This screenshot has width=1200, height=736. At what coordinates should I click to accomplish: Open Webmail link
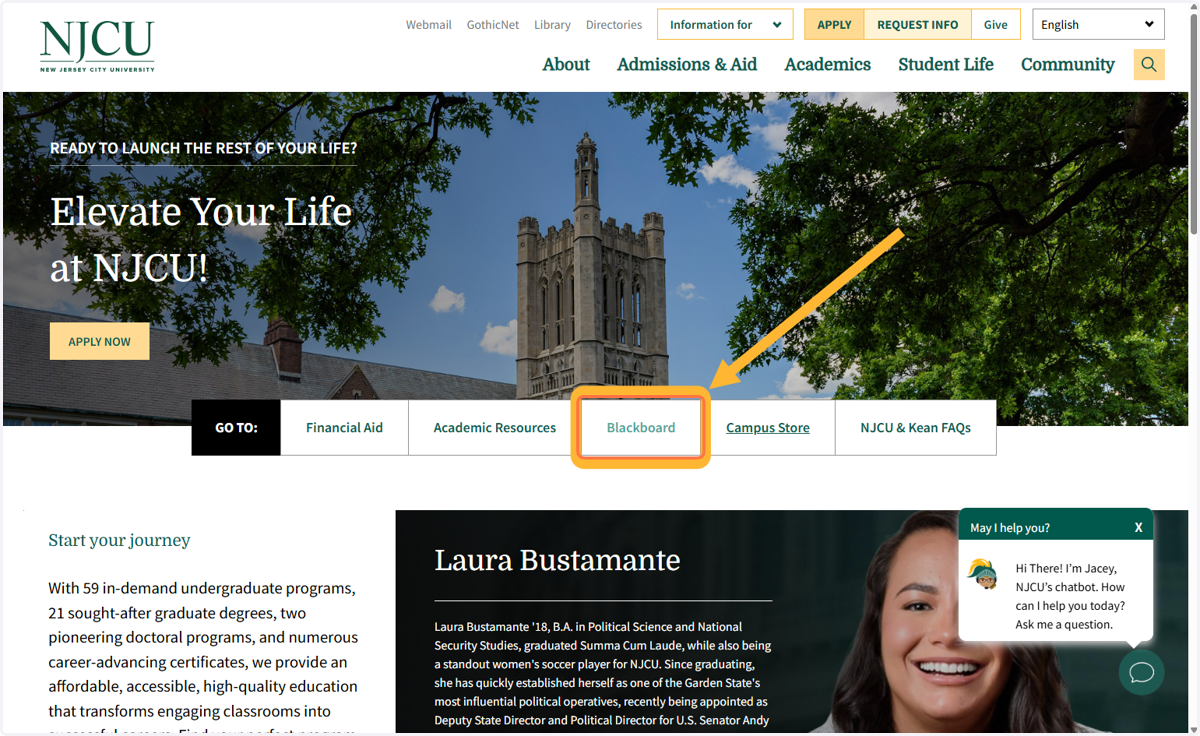429,25
